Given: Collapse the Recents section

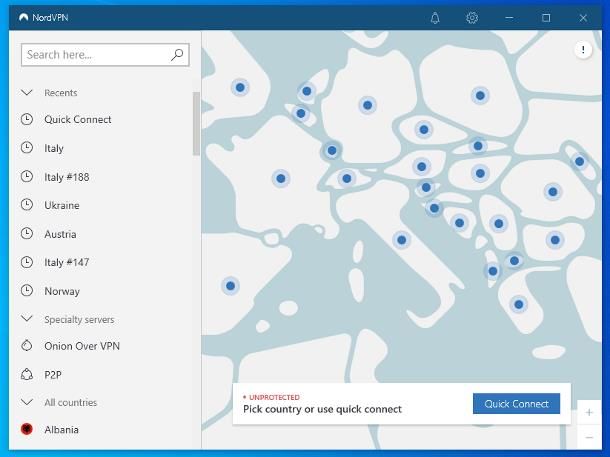Looking at the screenshot, I should point(27,93).
